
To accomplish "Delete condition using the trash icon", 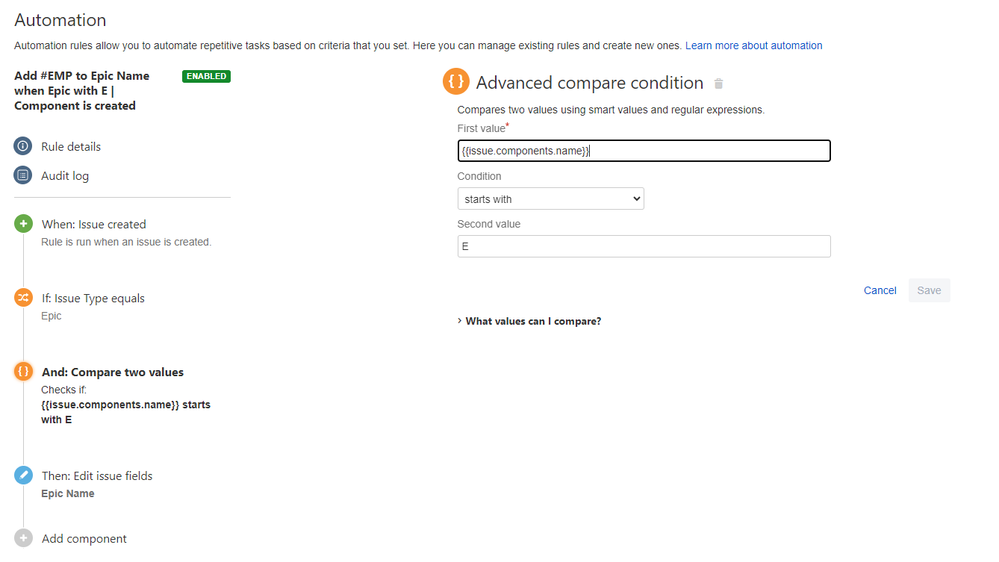I will point(718,84).
